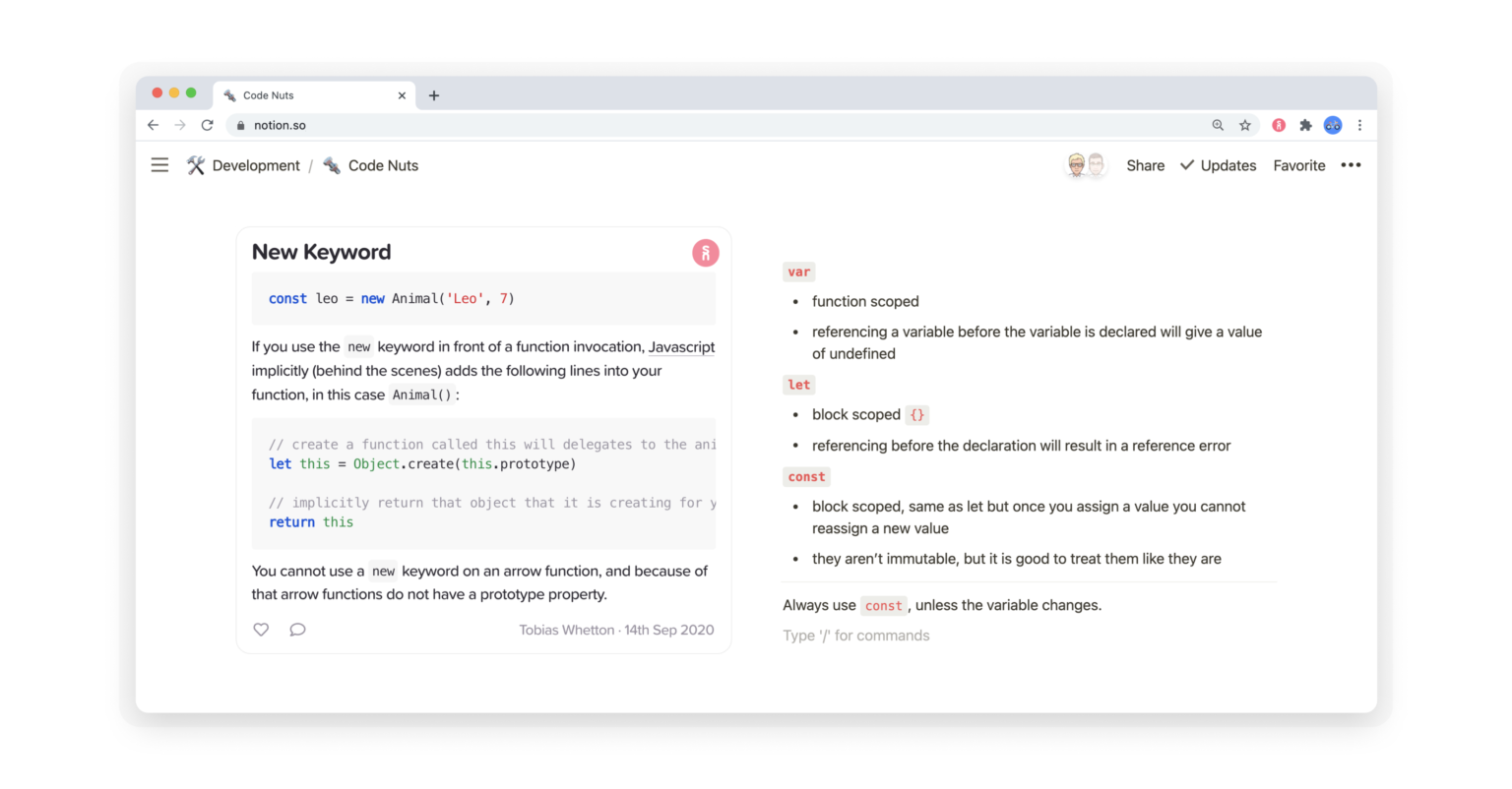Open Chrome's vertical dots menu

point(1359,125)
